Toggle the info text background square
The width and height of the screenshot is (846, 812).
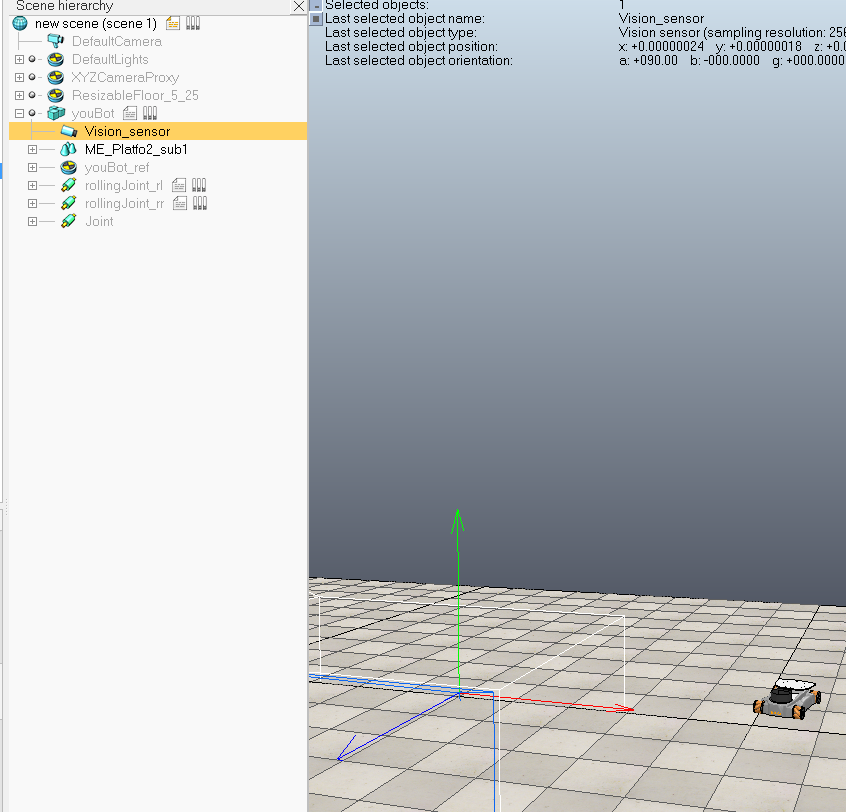pyautogui.click(x=317, y=19)
